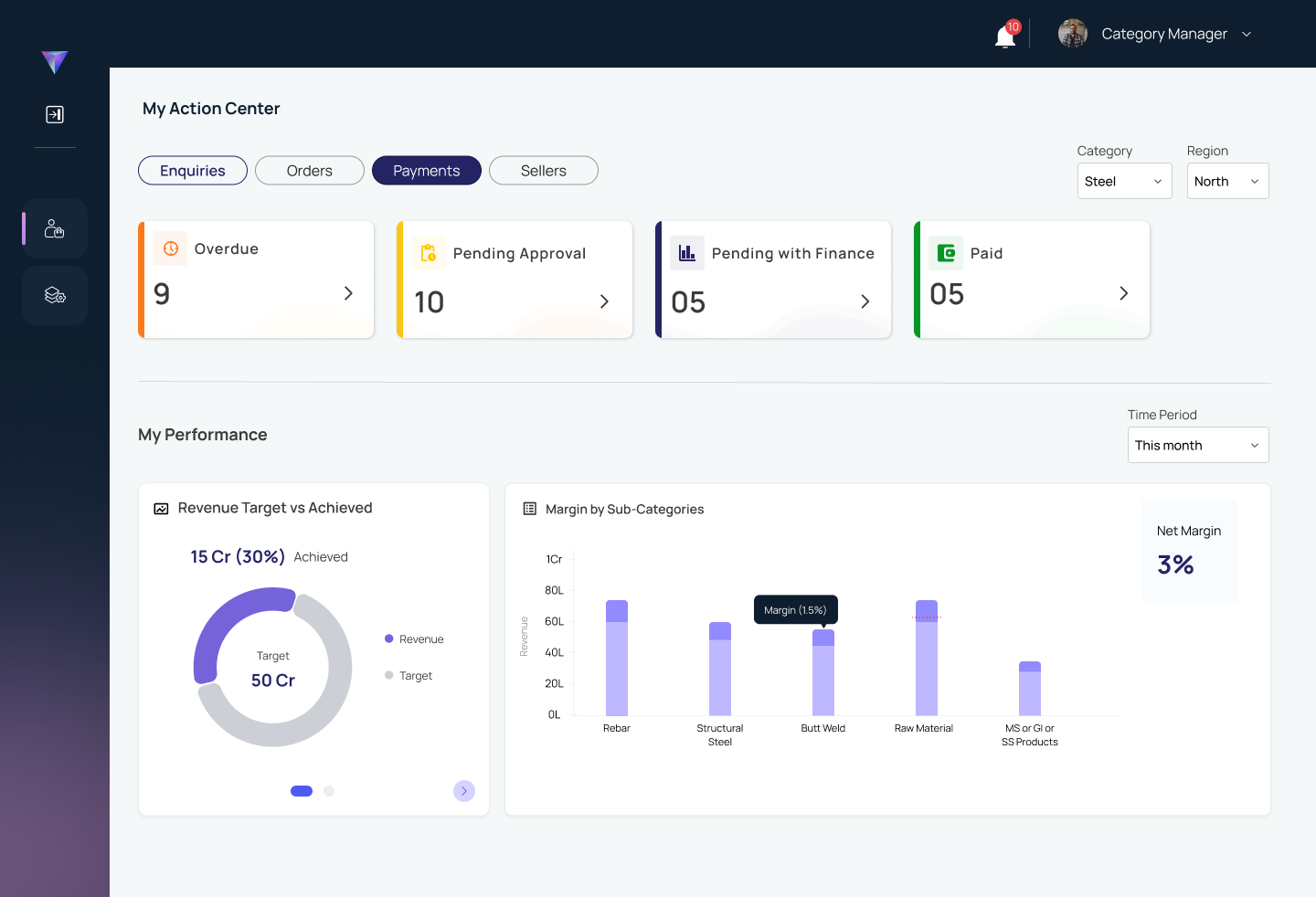Expand the Pending with Finance card arrow
This screenshot has height=897, width=1316.
[865, 301]
